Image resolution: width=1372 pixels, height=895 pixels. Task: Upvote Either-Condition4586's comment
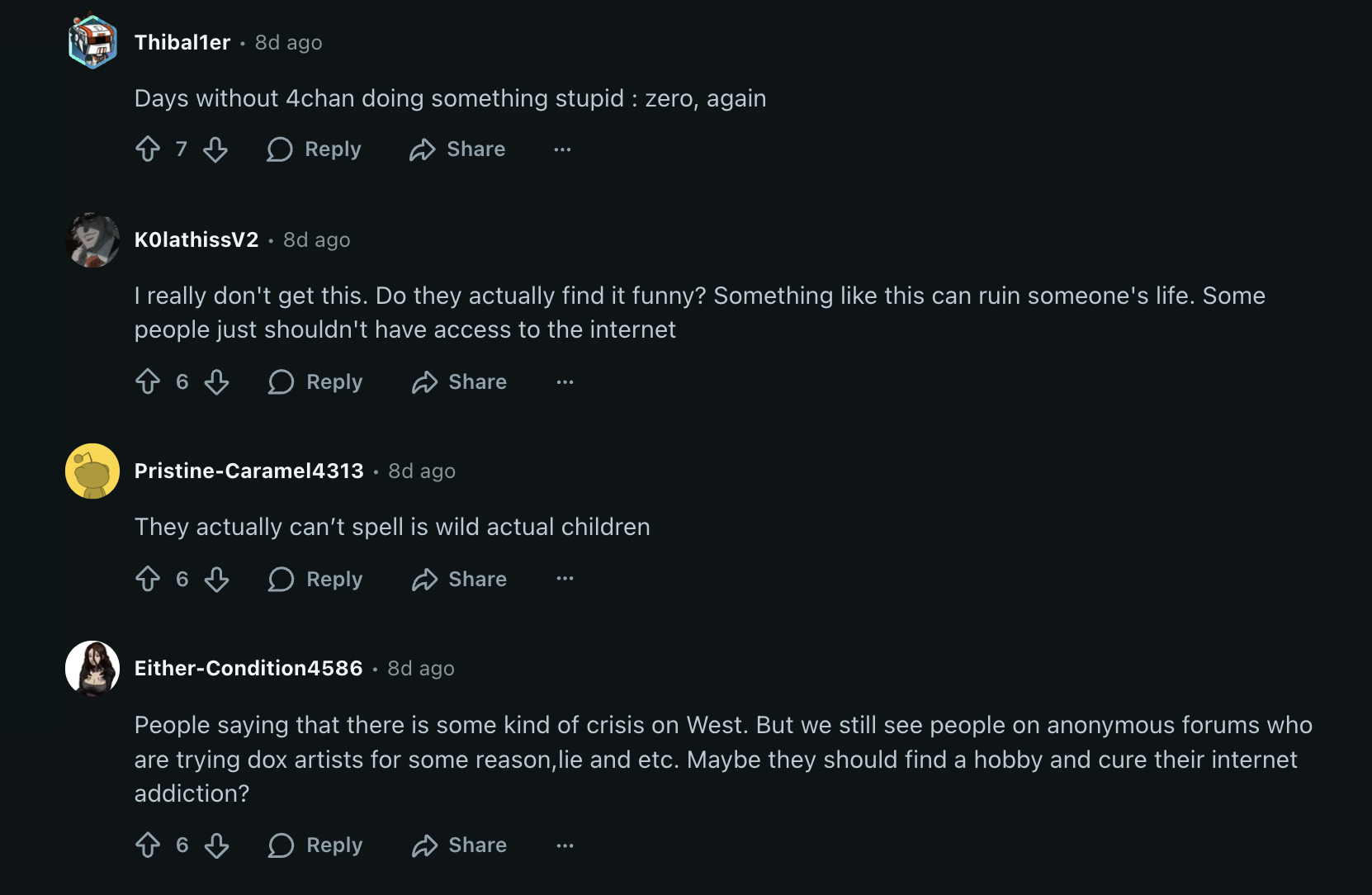click(x=148, y=845)
